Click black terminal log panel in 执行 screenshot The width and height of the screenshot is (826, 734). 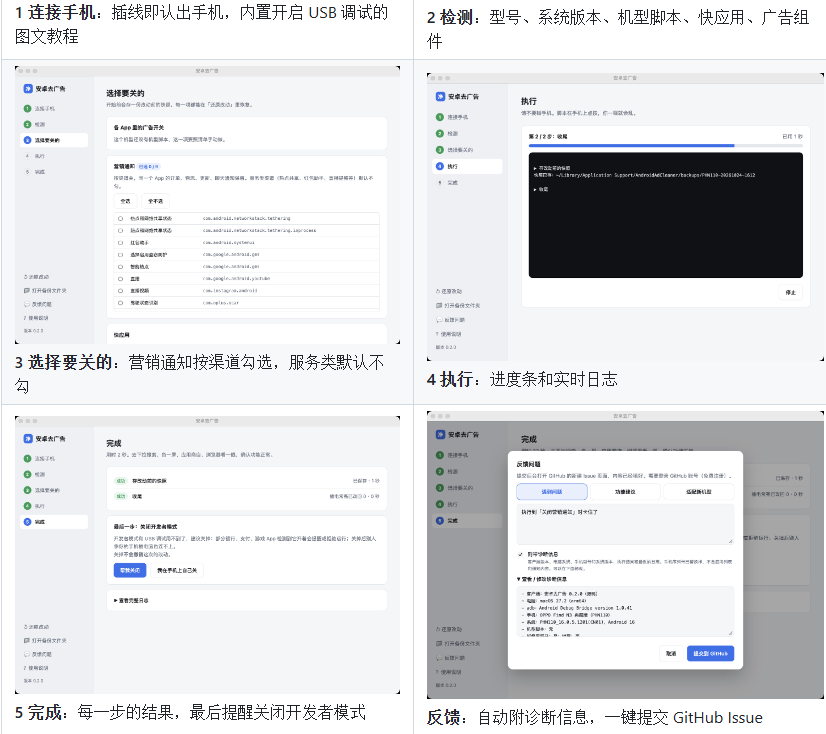[666, 215]
